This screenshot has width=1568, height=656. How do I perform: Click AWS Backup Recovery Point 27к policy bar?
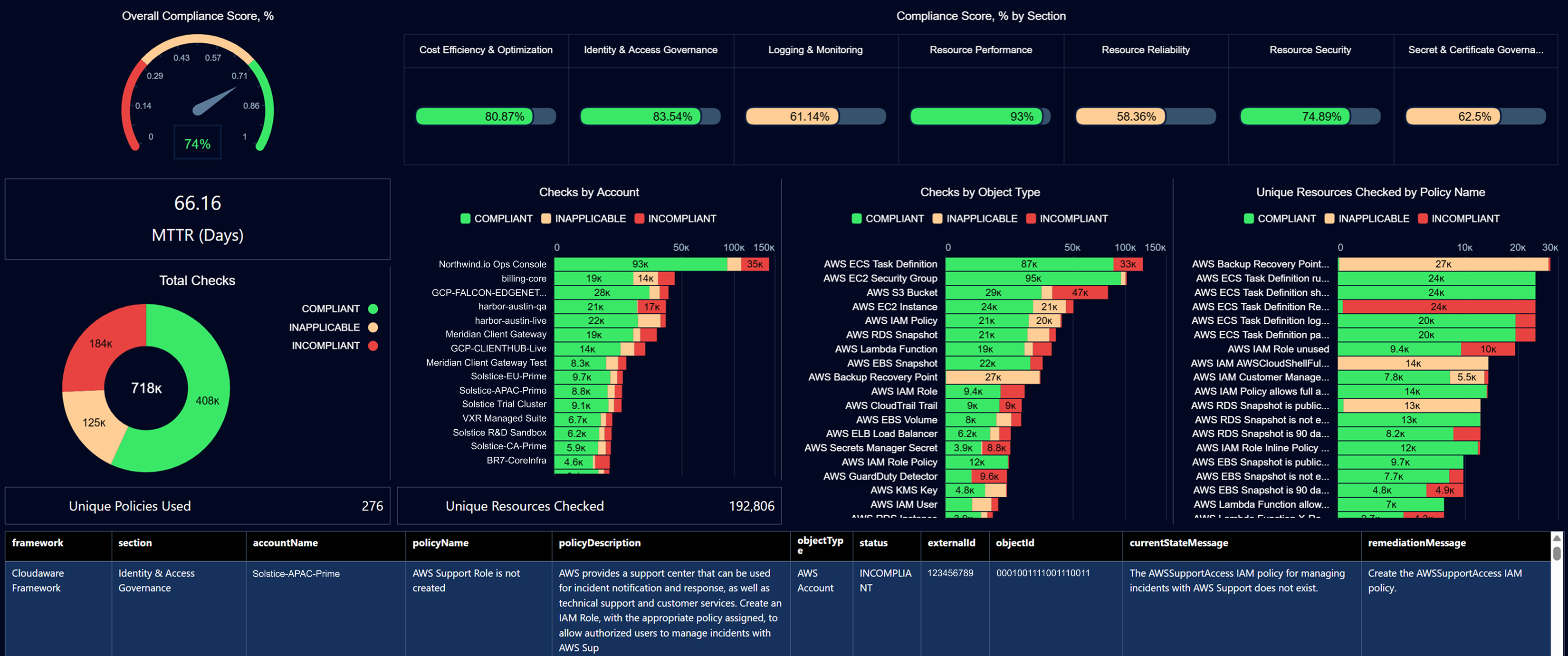pyautogui.click(x=1443, y=264)
